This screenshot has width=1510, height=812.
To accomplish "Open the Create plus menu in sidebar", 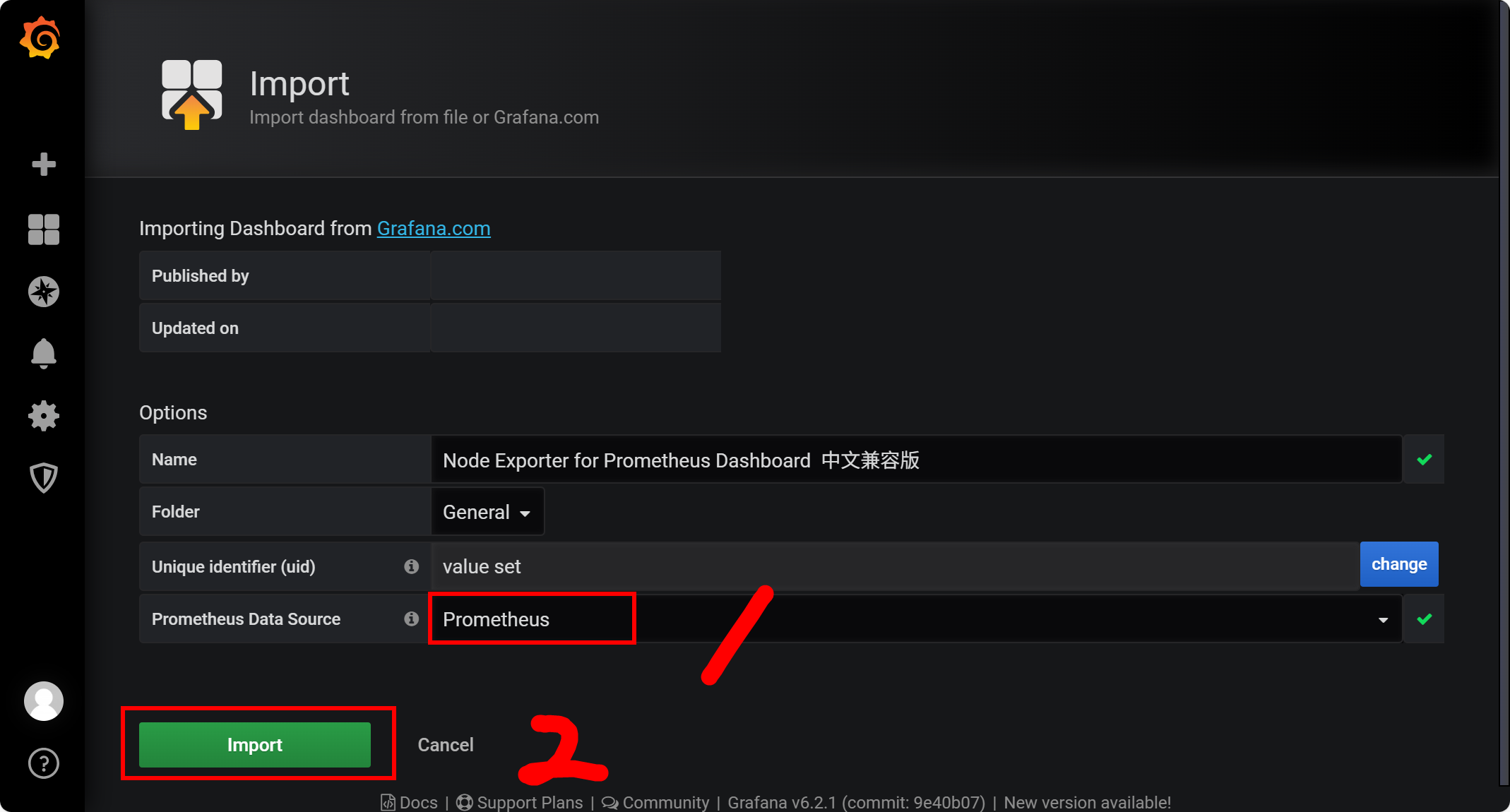I will 44,165.
